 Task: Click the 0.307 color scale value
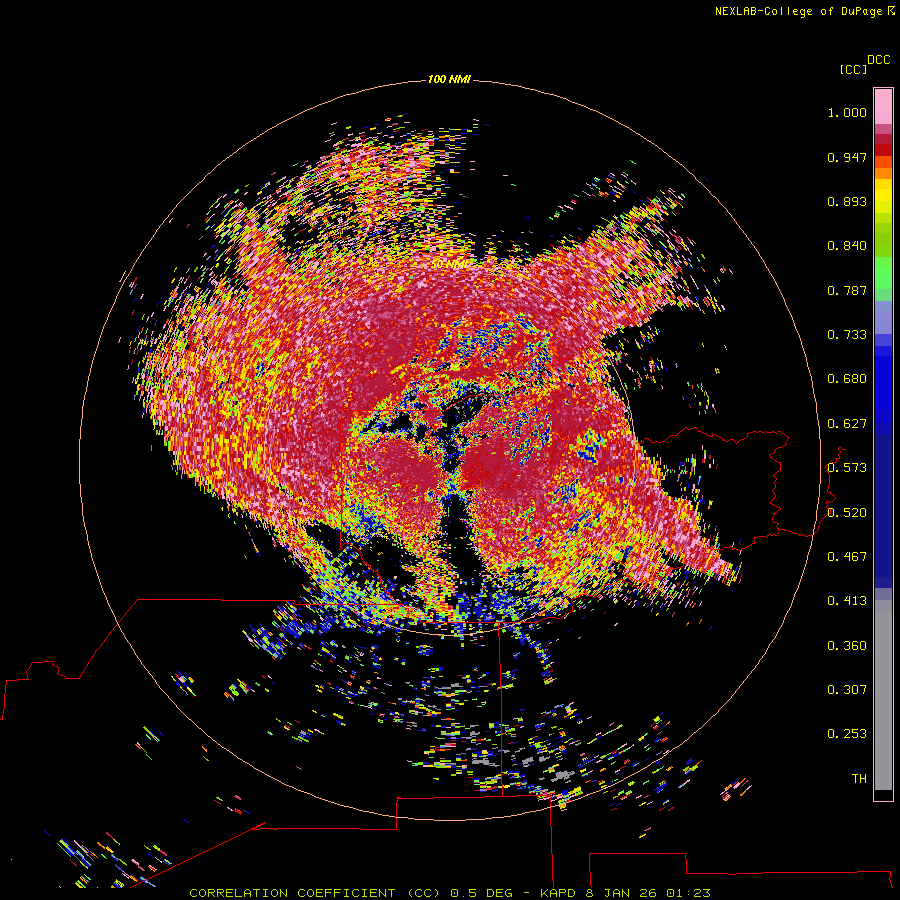847,690
